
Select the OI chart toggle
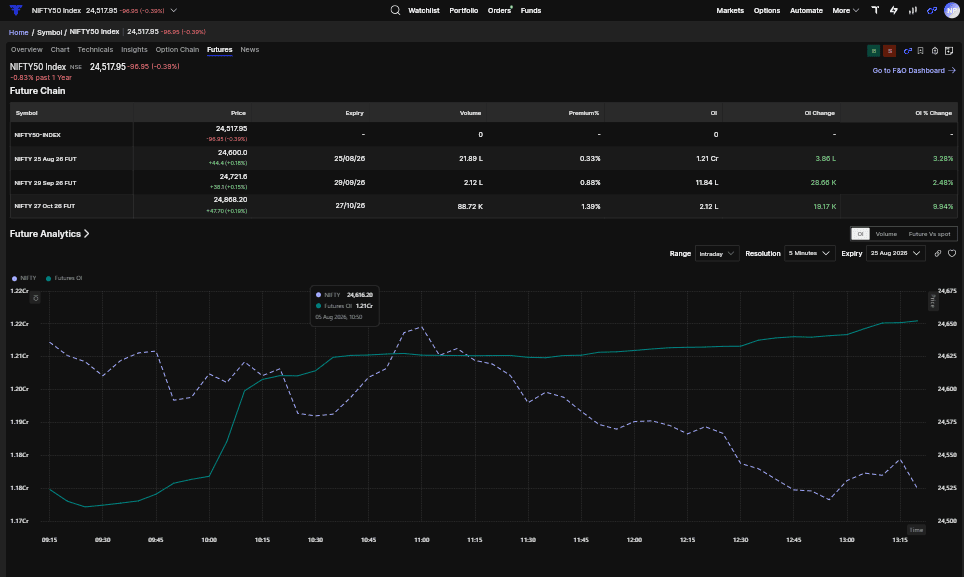coord(860,234)
